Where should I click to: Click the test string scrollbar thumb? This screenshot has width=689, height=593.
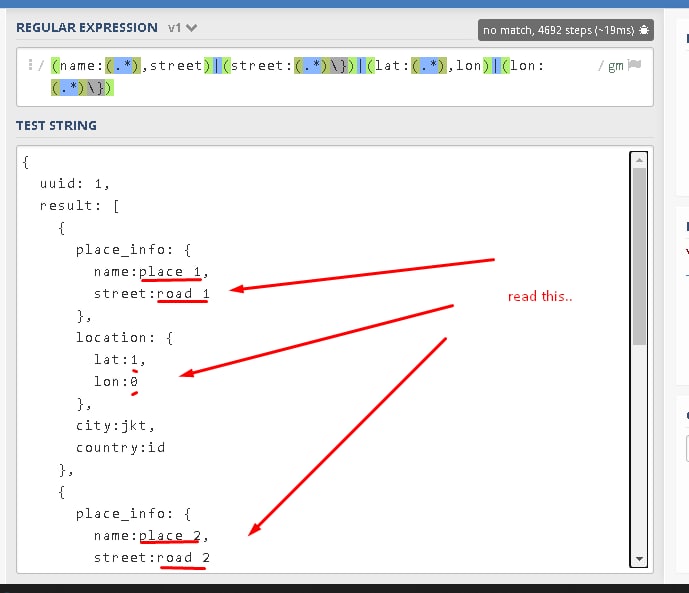coord(639,256)
